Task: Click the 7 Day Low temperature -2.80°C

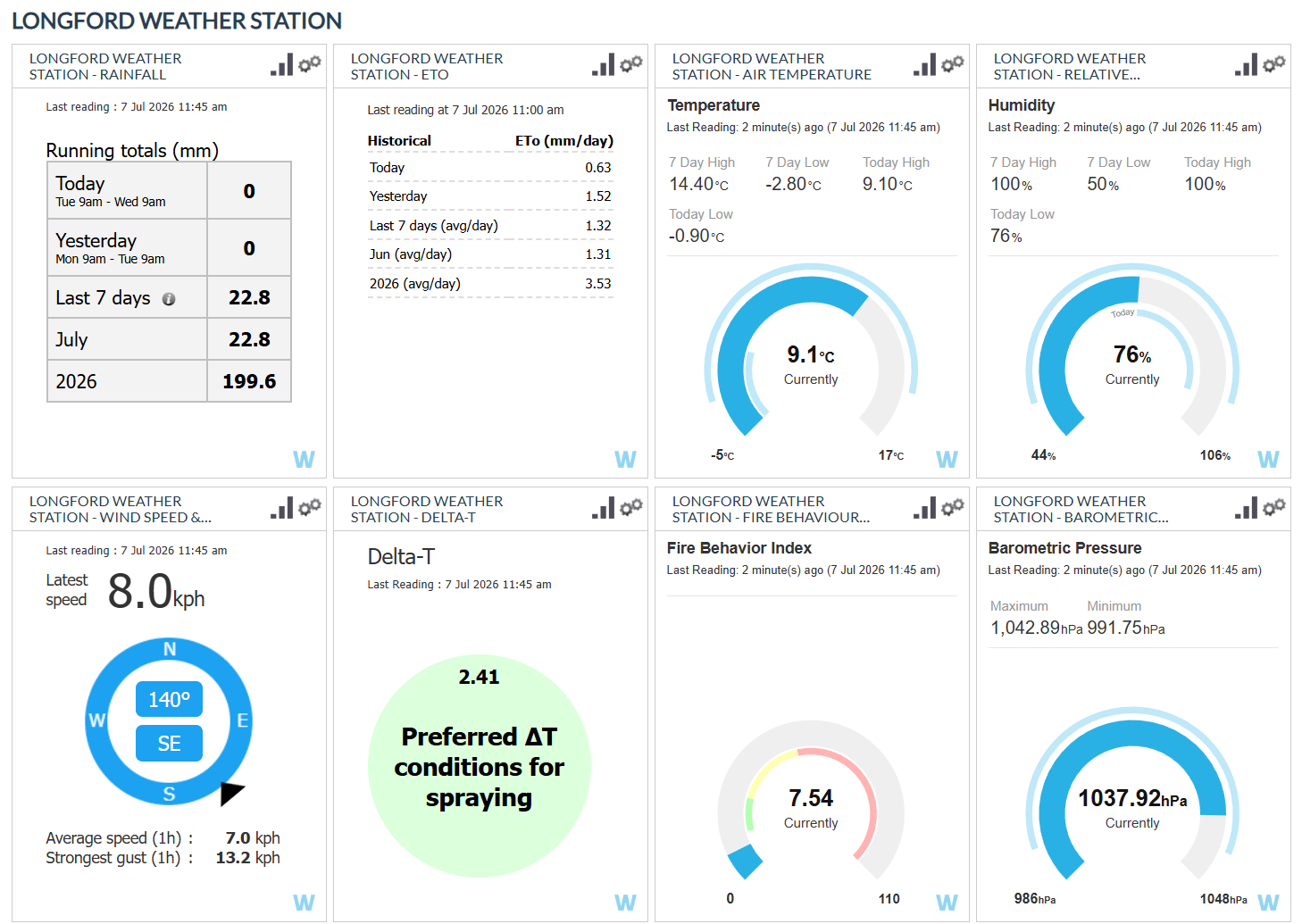Action: (793, 184)
